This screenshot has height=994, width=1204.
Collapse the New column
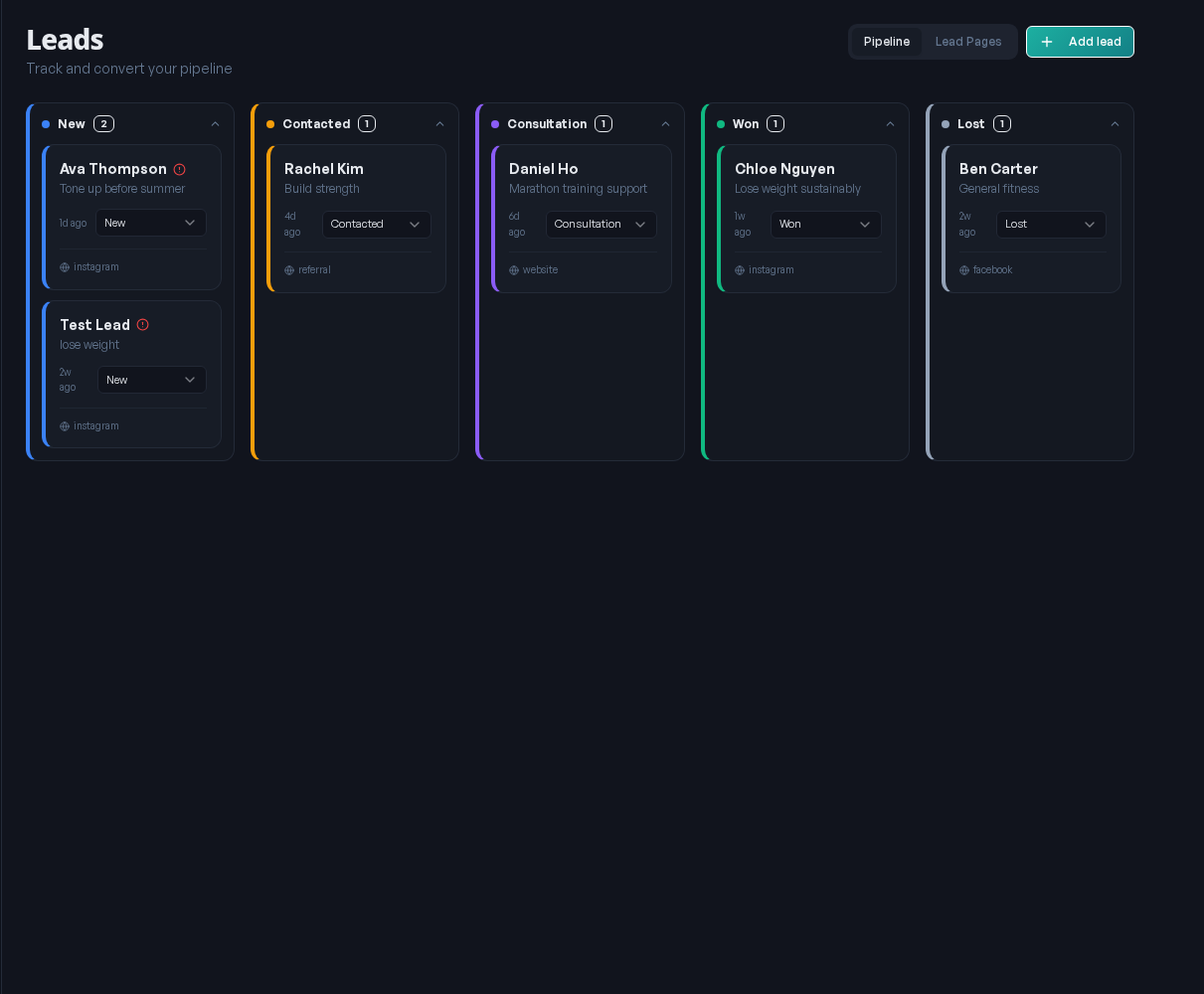click(x=215, y=124)
